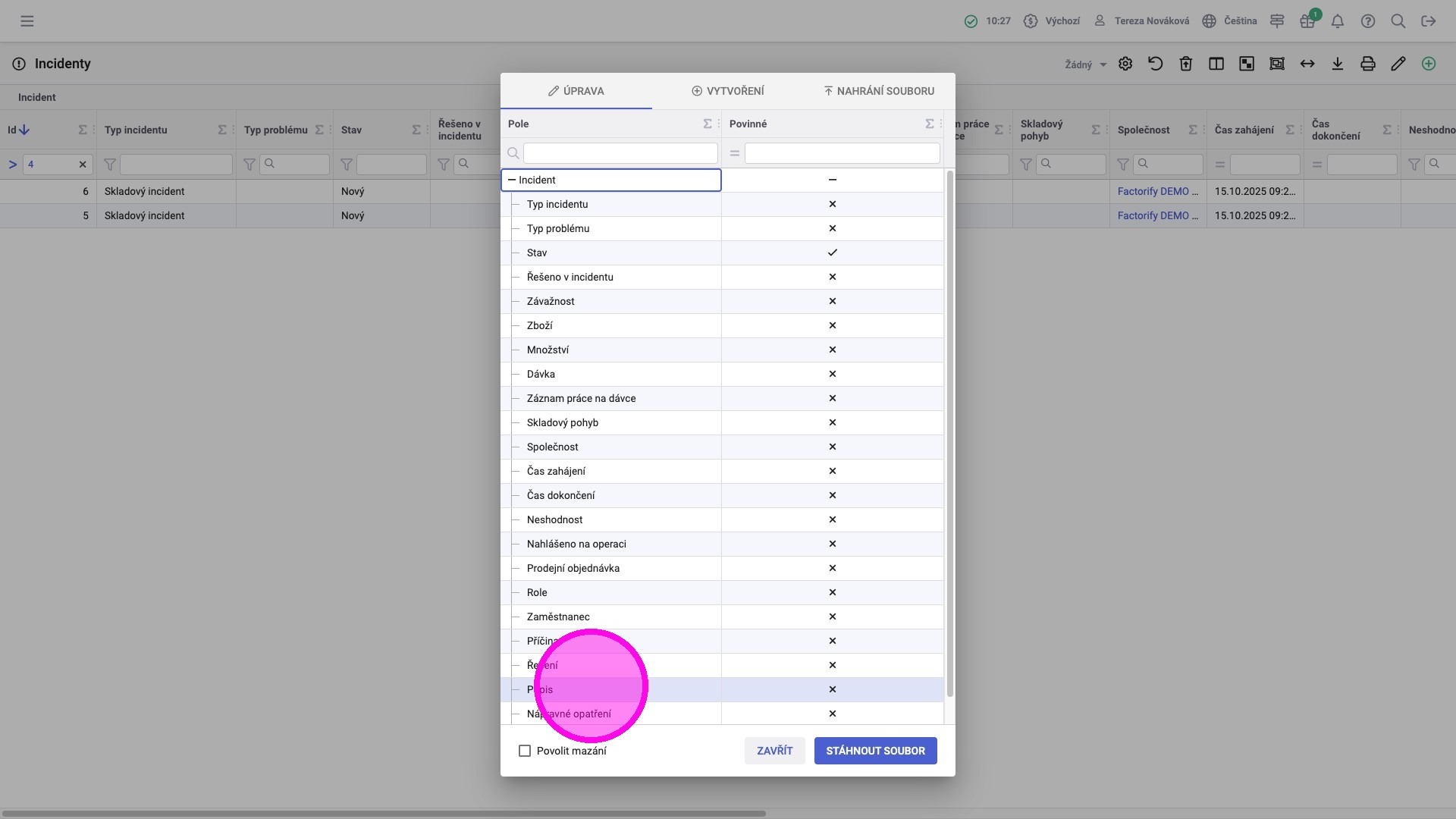The width and height of the screenshot is (1456, 819).
Task: Toggle required mark for Typ incidentu
Action: 832,204
